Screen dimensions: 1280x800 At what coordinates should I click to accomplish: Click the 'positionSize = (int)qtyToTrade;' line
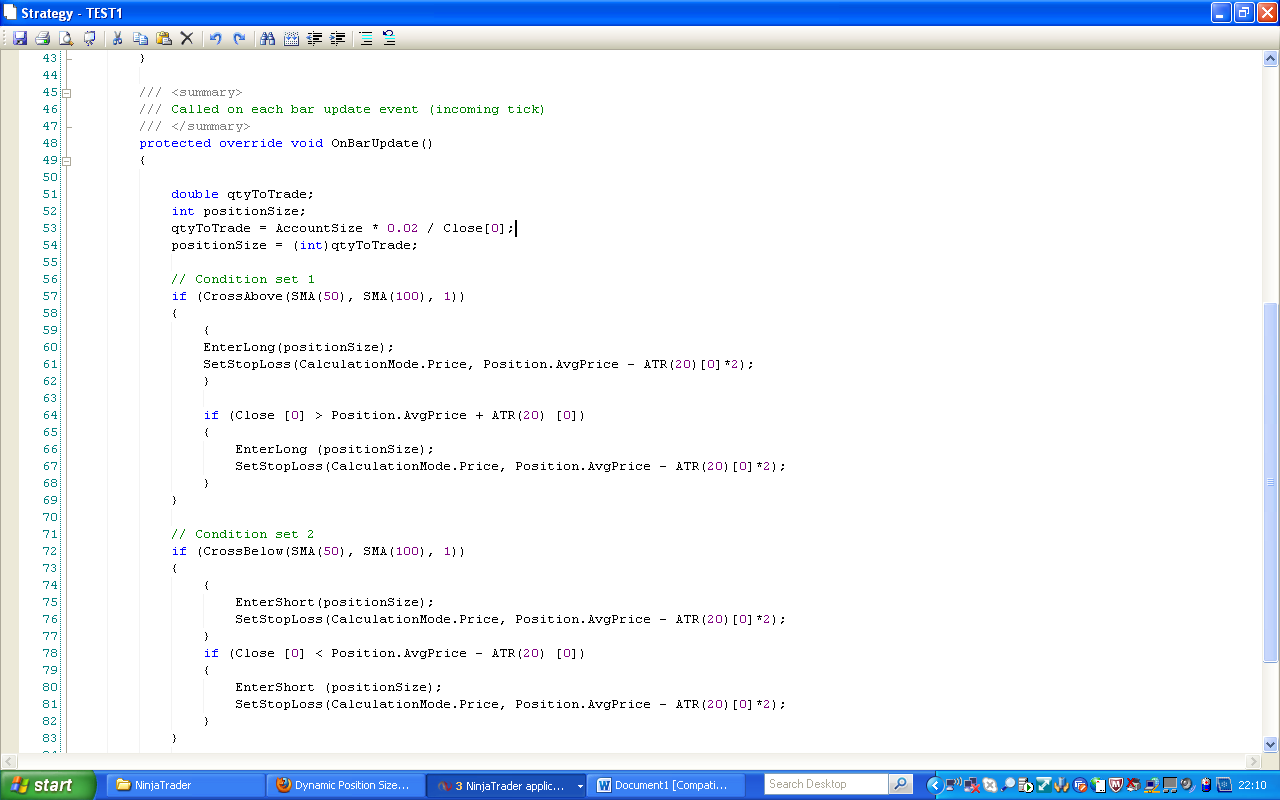295,245
